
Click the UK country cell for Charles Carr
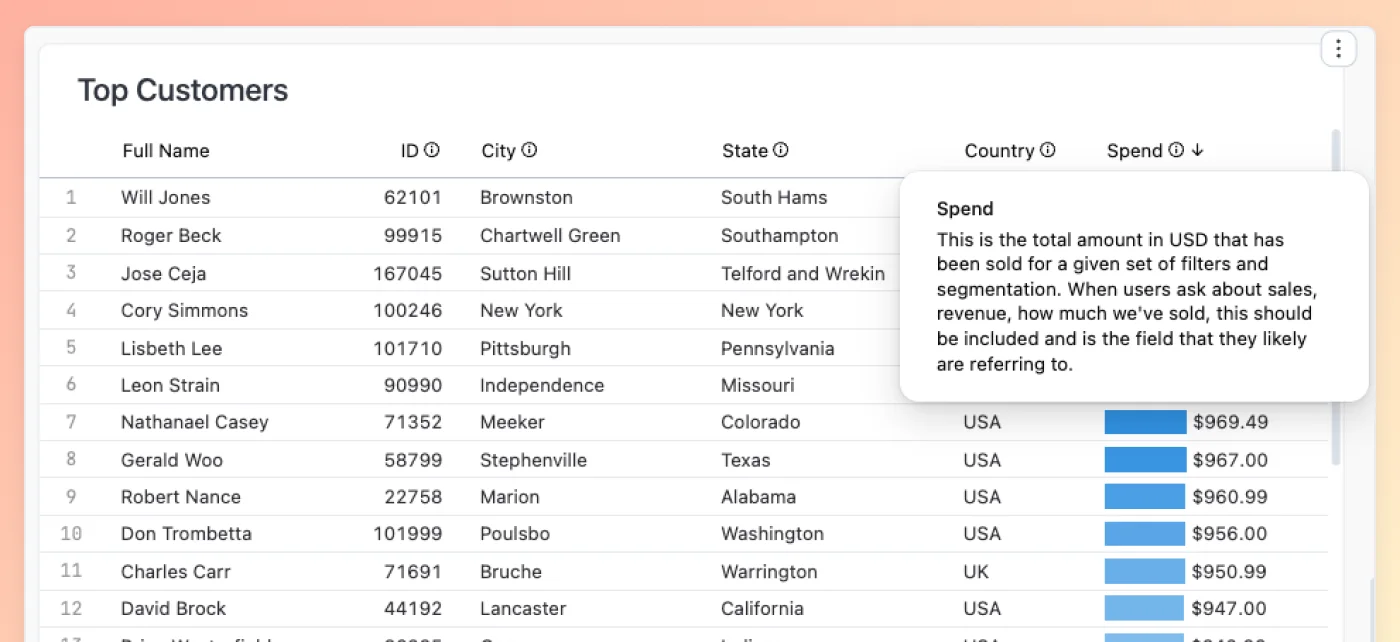976,572
